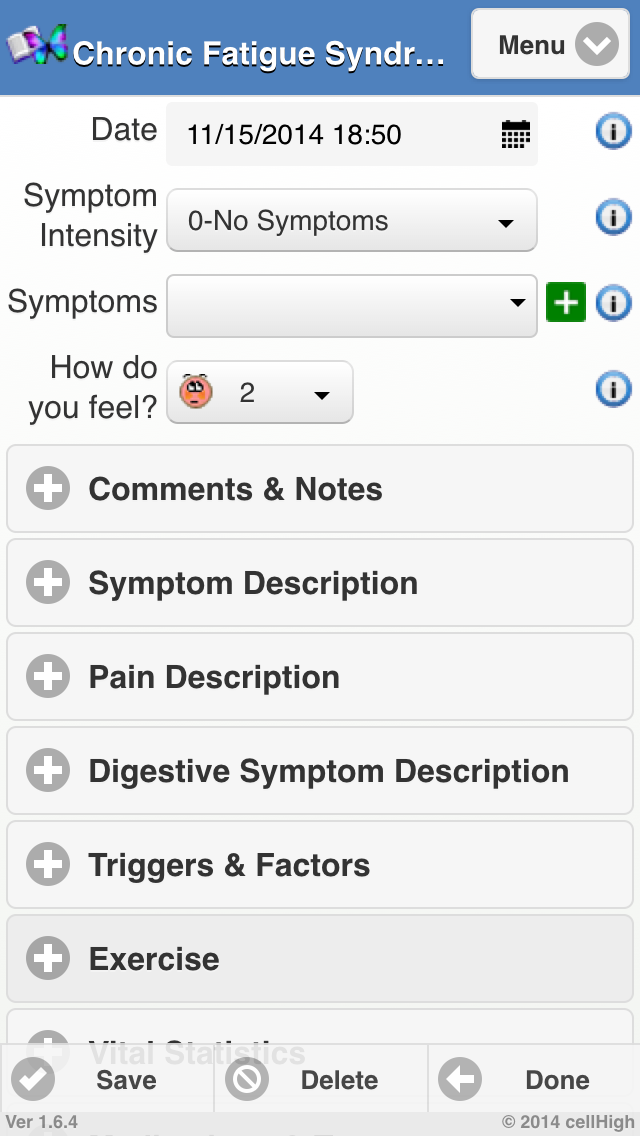Expand the Comments & Notes section
The image size is (640, 1136).
tap(320, 489)
